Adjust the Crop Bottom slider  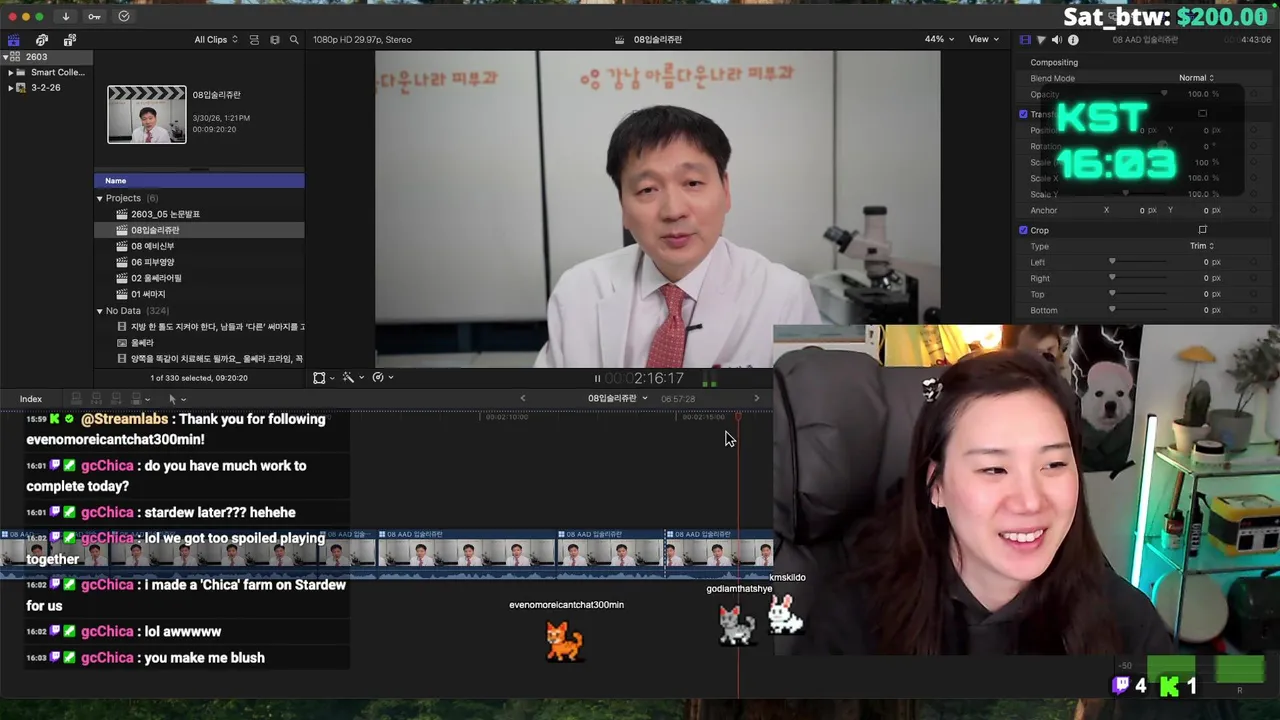(1112, 310)
